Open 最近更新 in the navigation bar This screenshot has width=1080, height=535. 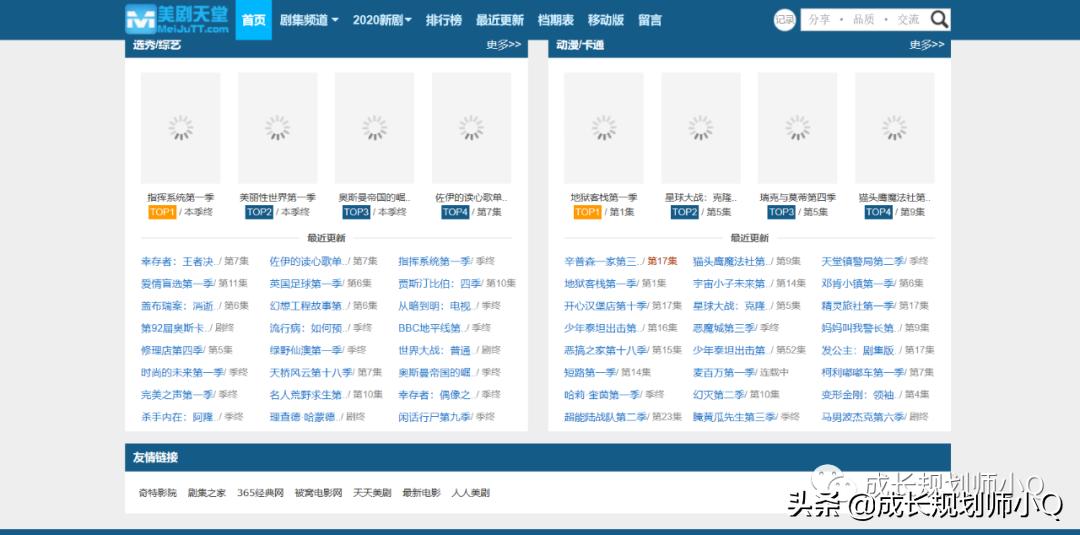(x=499, y=20)
